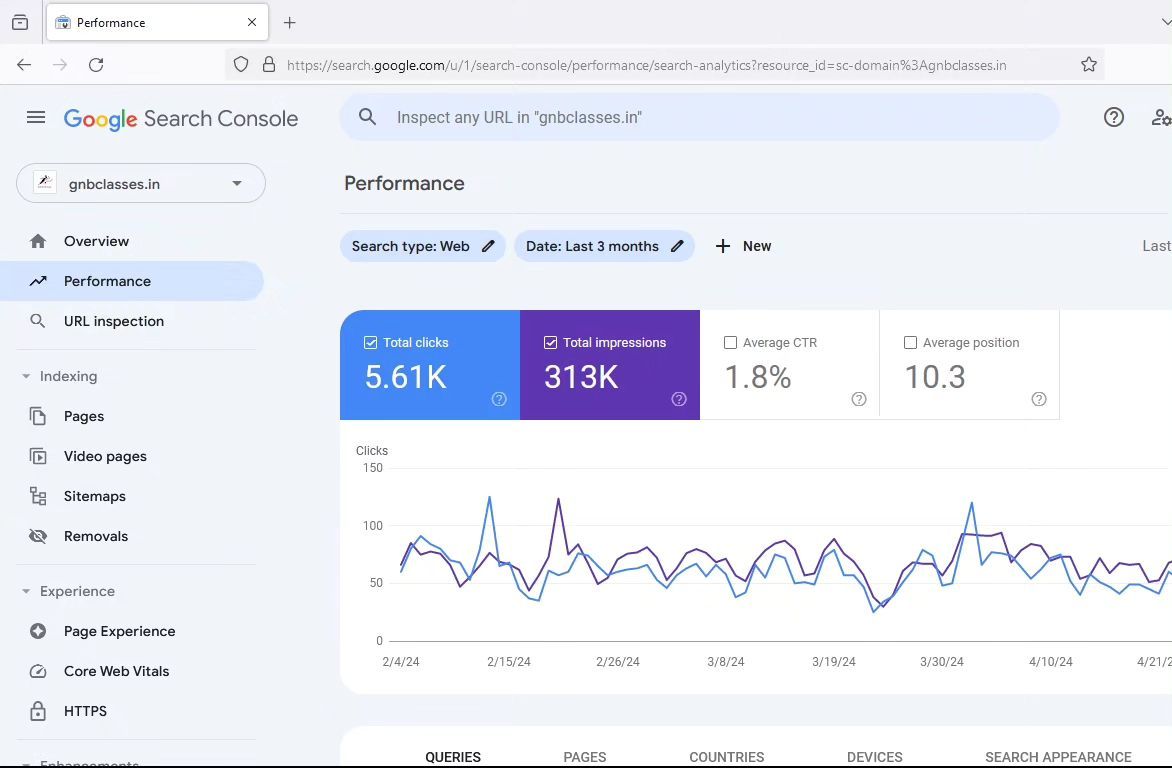Open the Help question mark icon
The height and width of the screenshot is (768, 1172).
pyautogui.click(x=1113, y=117)
